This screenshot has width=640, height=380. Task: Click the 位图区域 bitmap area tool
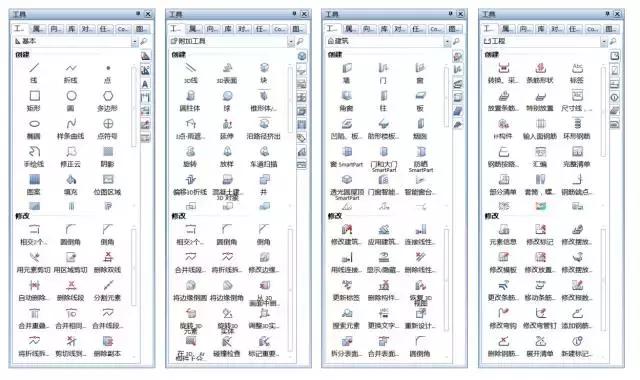point(108,184)
